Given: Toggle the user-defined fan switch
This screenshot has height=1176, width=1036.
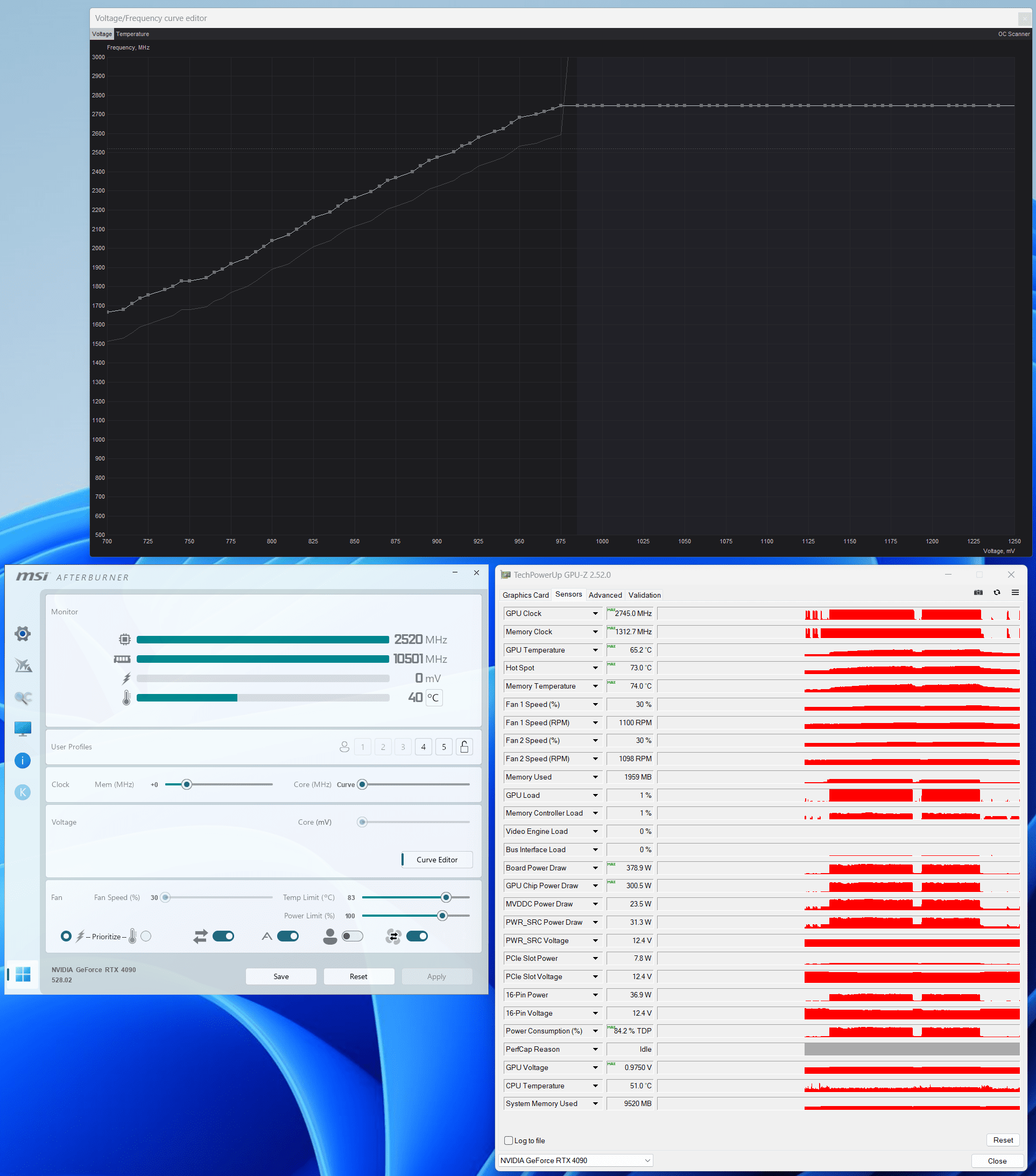Looking at the screenshot, I should click(x=352, y=936).
